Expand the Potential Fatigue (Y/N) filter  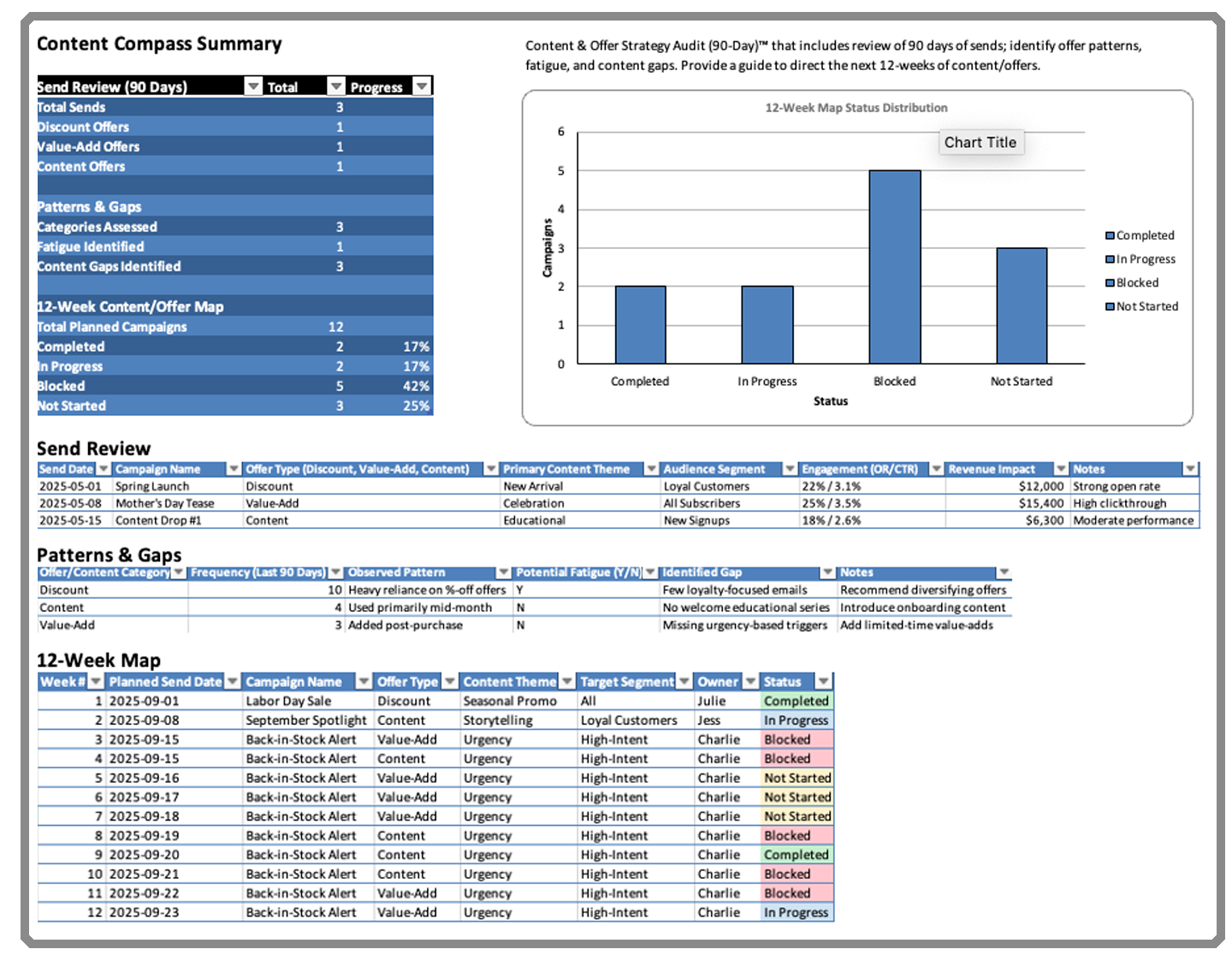coord(650,572)
